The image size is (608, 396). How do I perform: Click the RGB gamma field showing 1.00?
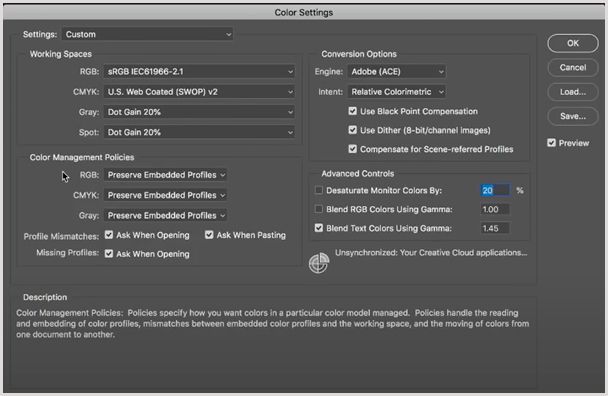495,209
